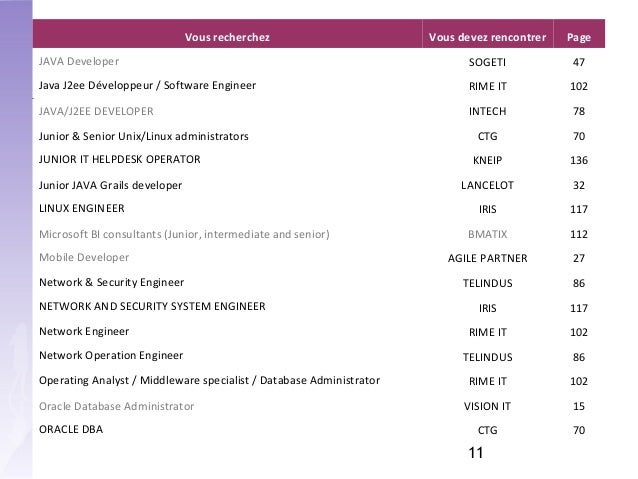The height and width of the screenshot is (479, 638).
Task: Click the 'Page' column header
Action: [x=578, y=38]
